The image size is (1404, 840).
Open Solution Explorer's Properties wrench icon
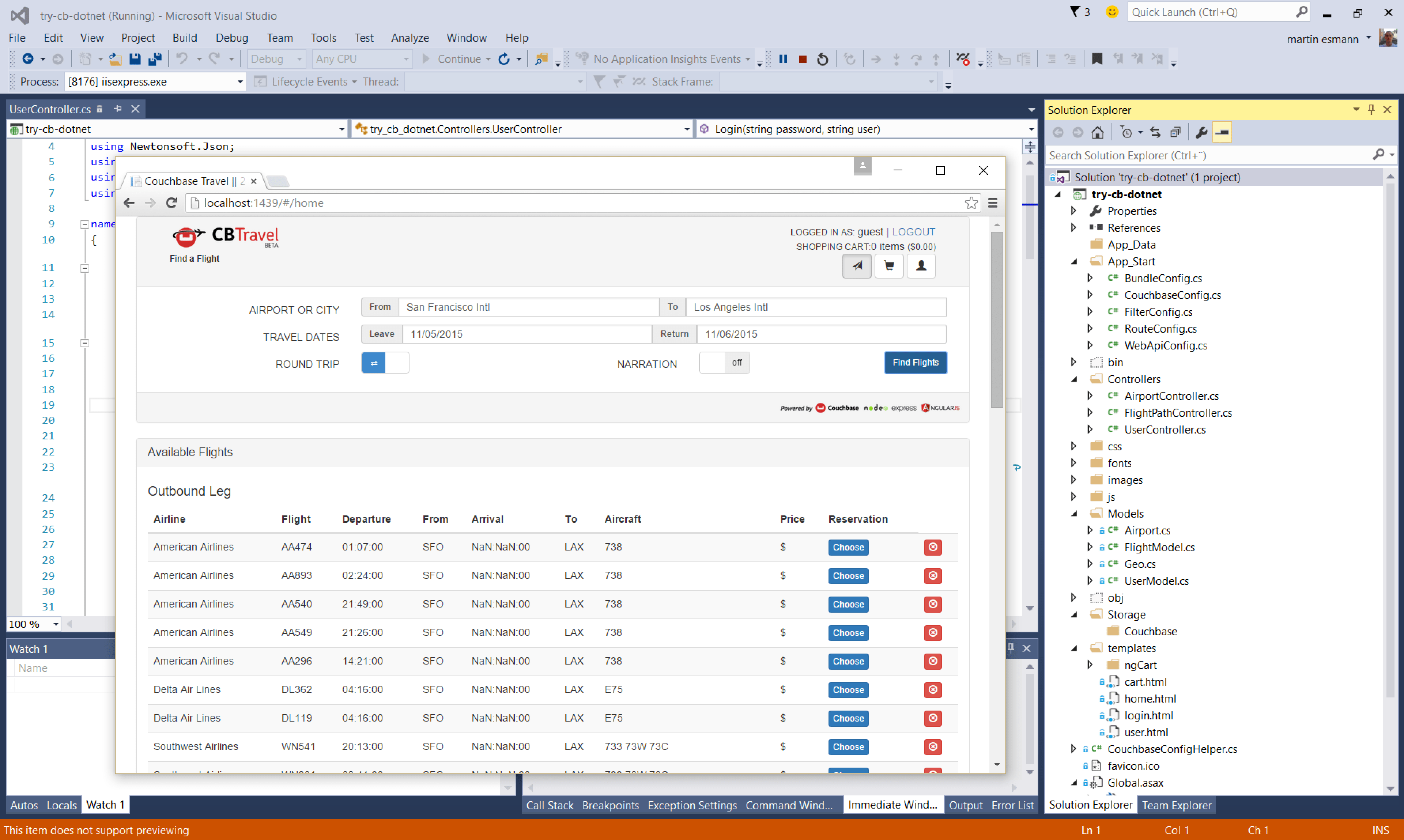tap(1201, 132)
